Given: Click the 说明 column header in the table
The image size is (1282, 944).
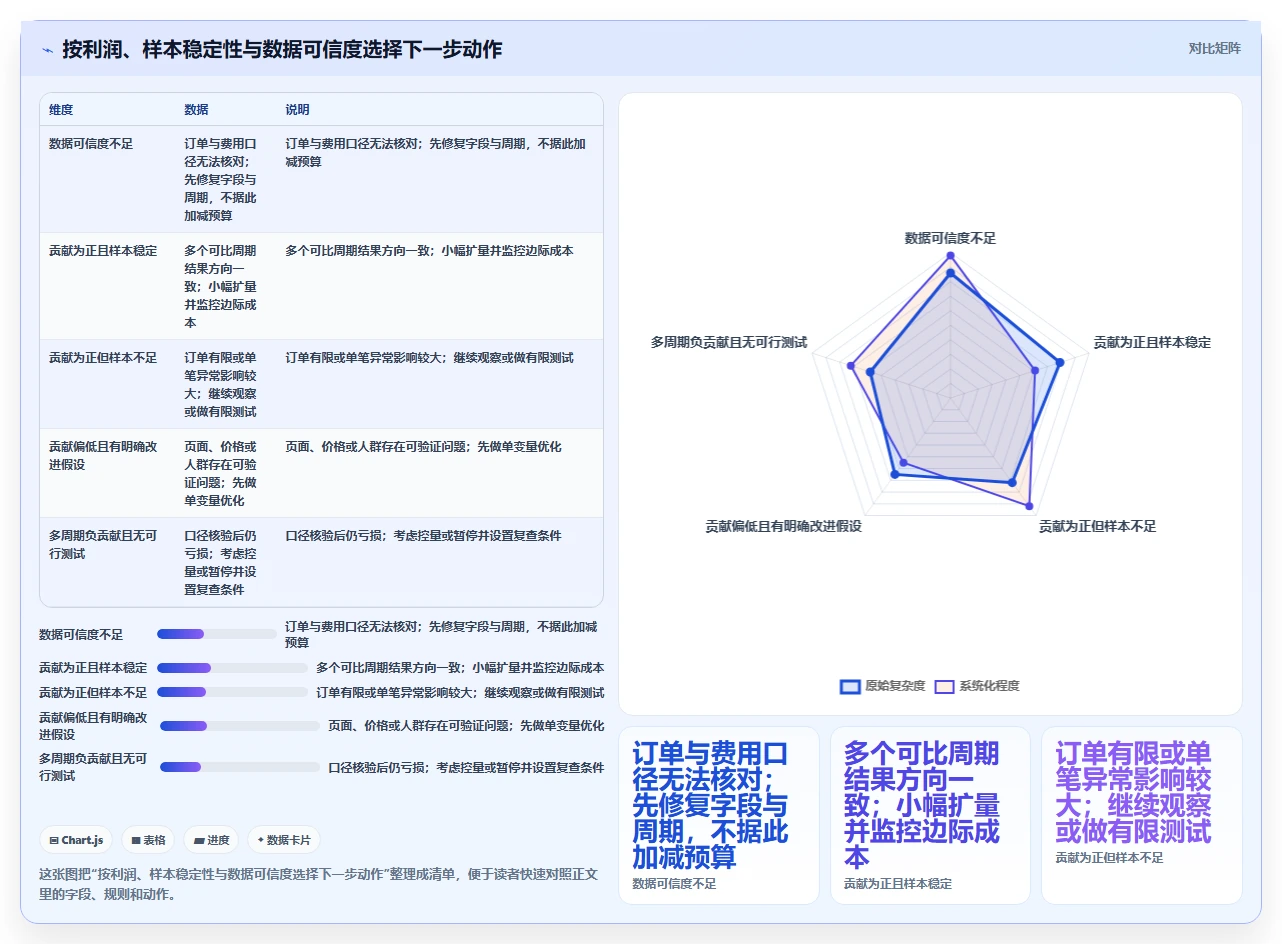Looking at the screenshot, I should coord(297,109).
